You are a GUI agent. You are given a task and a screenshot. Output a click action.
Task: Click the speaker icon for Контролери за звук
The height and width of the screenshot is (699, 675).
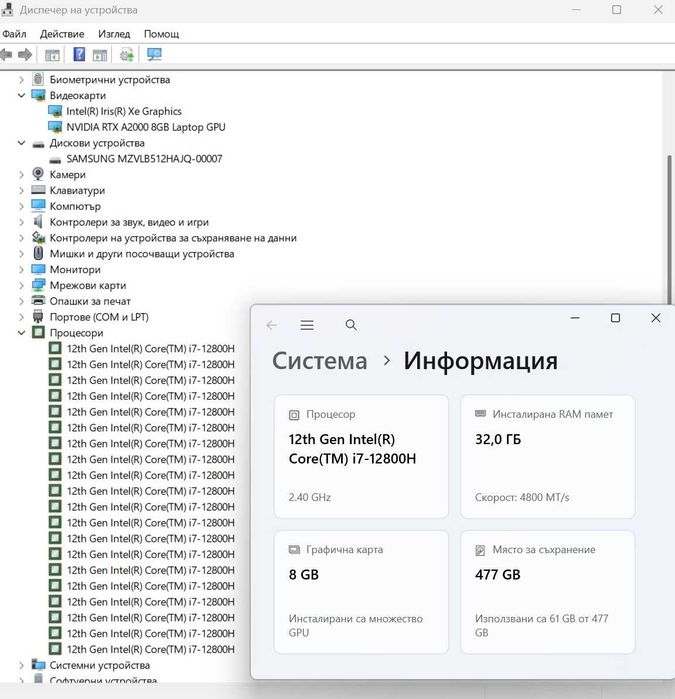[38, 222]
